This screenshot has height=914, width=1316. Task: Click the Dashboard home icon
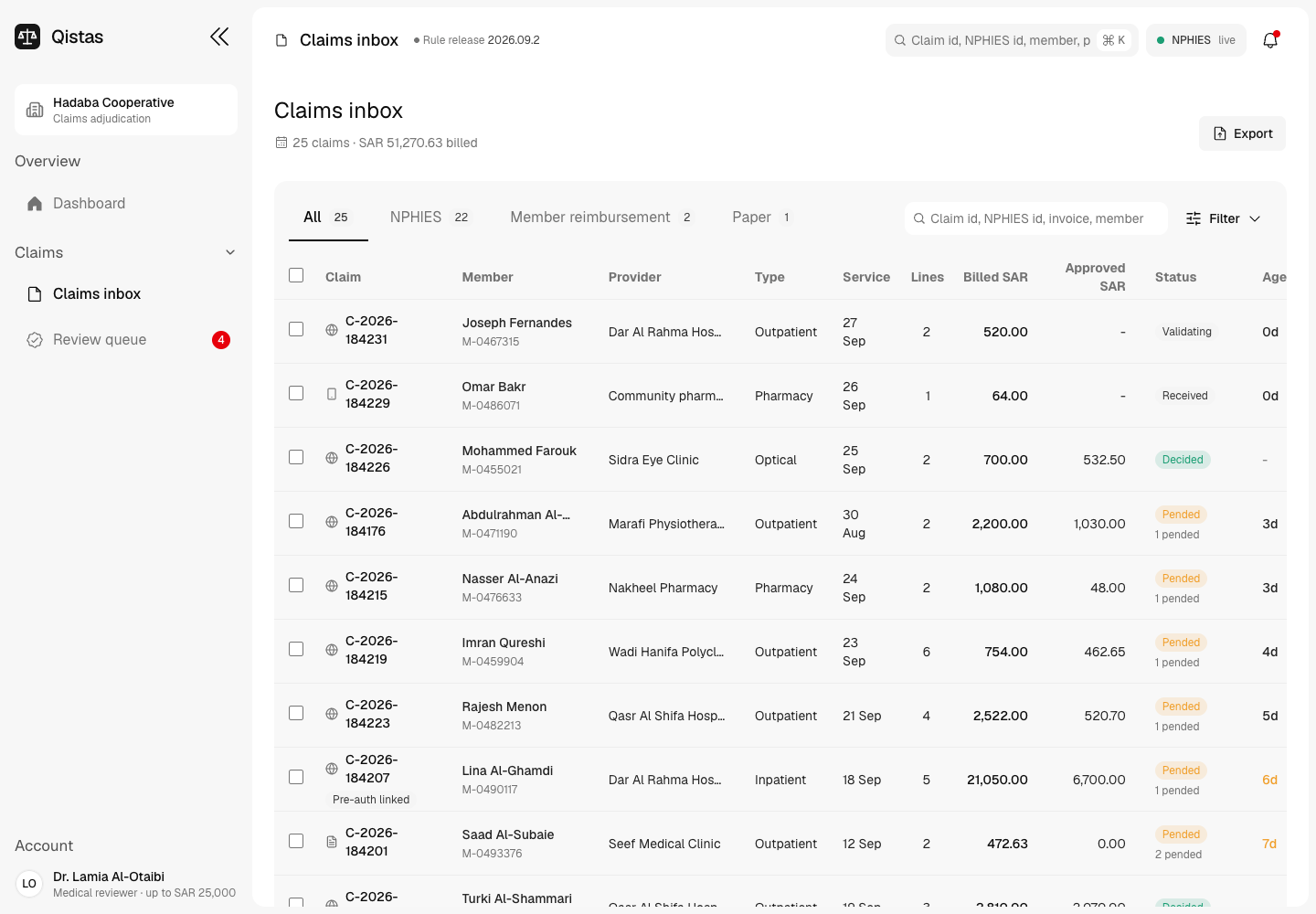[35, 204]
